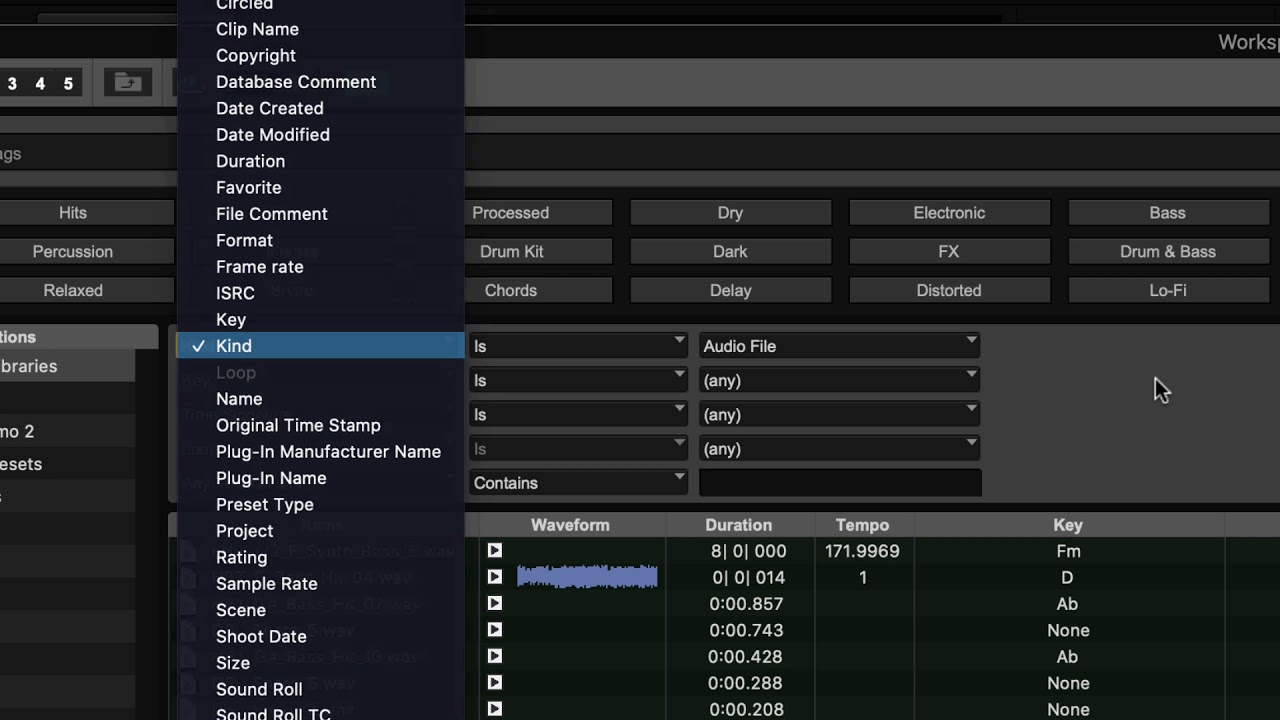
Task: Toggle the Dry tag button
Action: 730,213
